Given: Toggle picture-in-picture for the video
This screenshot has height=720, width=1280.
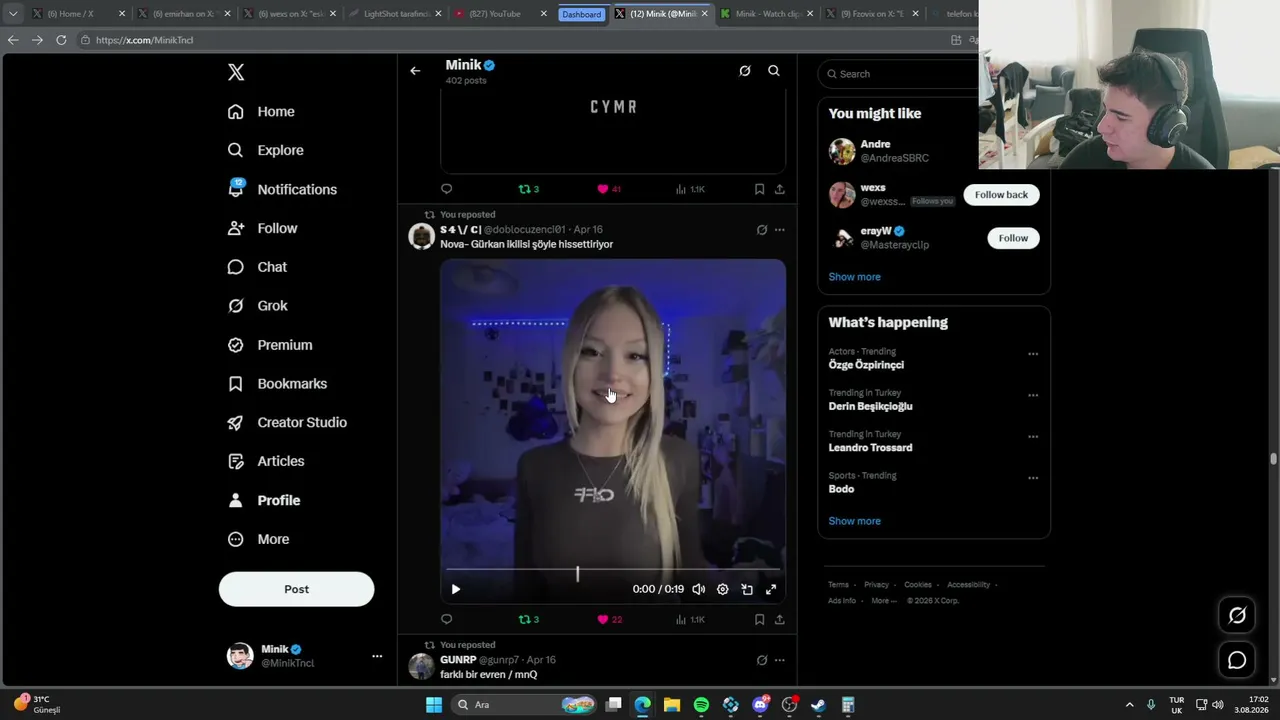Looking at the screenshot, I should [x=747, y=590].
